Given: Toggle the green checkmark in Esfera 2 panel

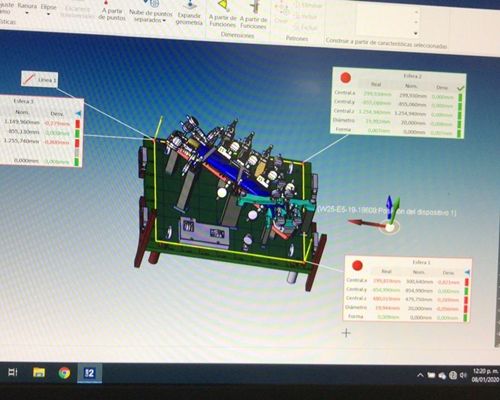Looking at the screenshot, I should pyautogui.click(x=461, y=88).
